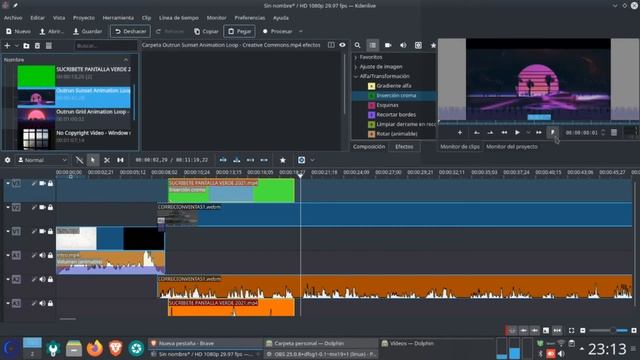This screenshot has width=640, height=360.
Task: Switch to Monitor del proyecto tab
Action: (x=511, y=147)
